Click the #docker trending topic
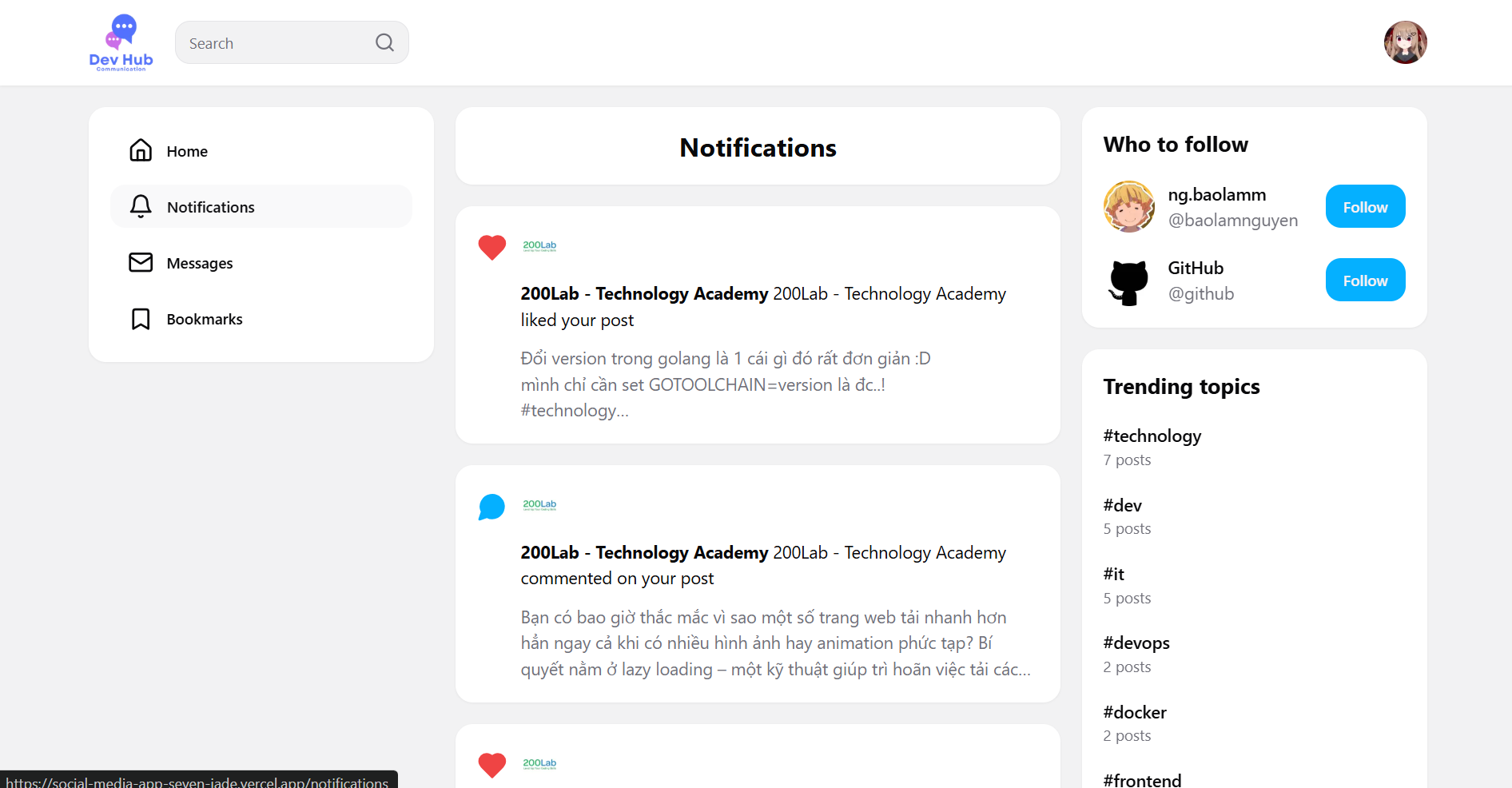Screen dimensions: 1512x788 click(x=1134, y=712)
